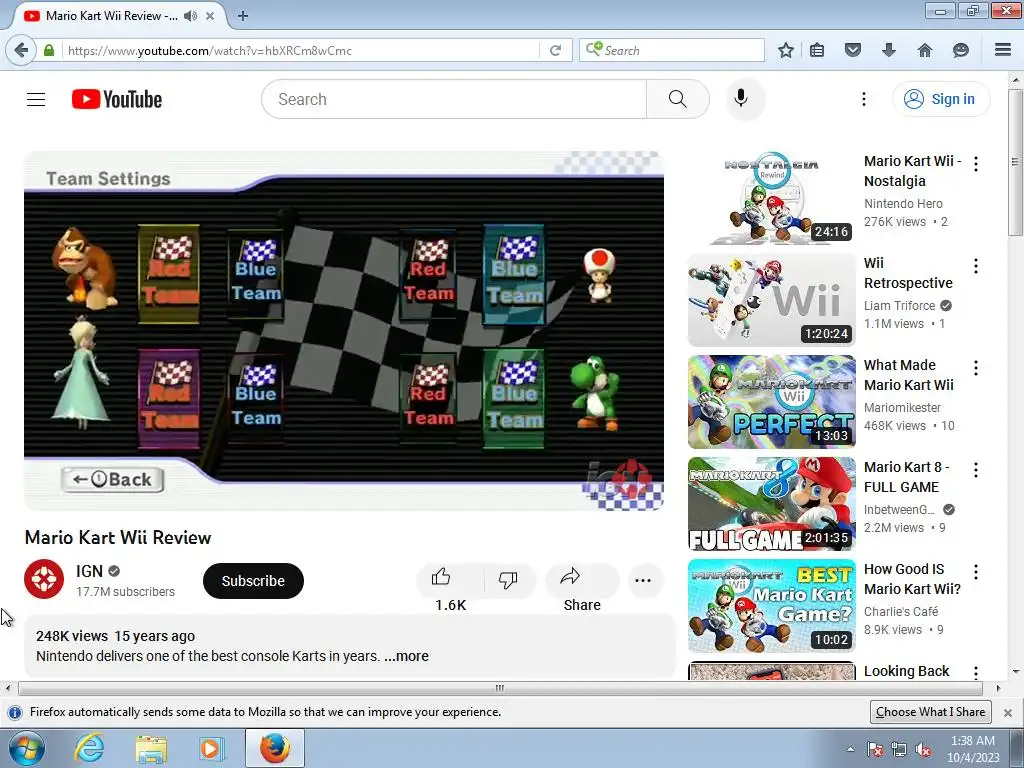Image resolution: width=1024 pixels, height=768 pixels.
Task: Mute the tab's audio speaker icon
Action: (190, 16)
